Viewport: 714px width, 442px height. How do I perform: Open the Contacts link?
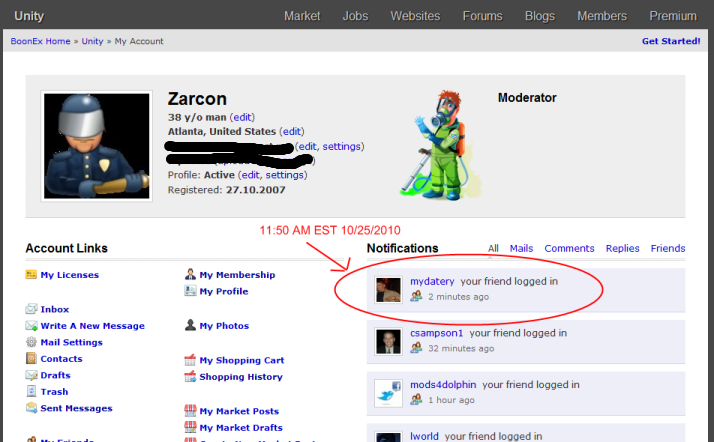61,359
